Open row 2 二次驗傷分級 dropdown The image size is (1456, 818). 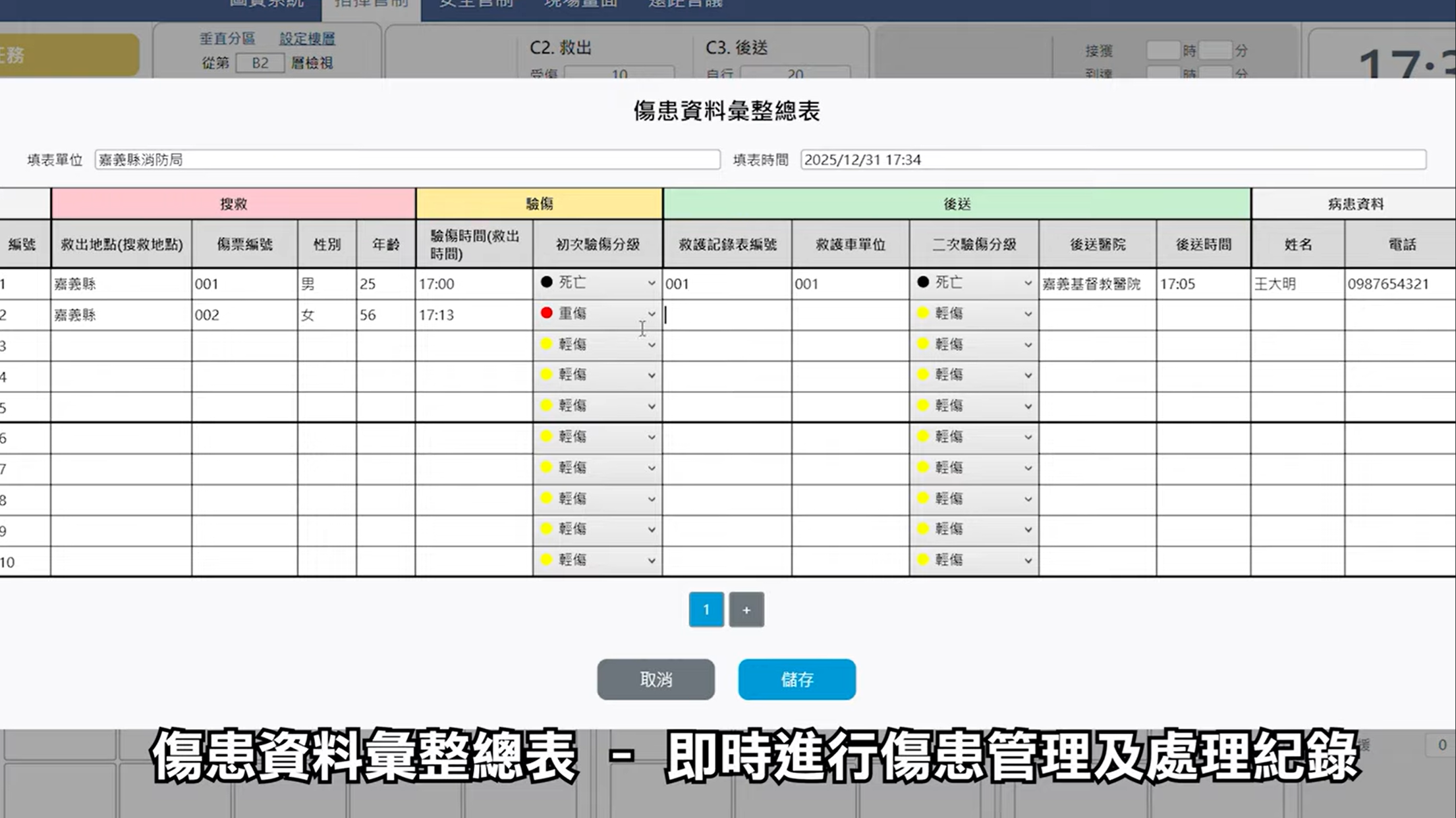pyautogui.click(x=974, y=314)
